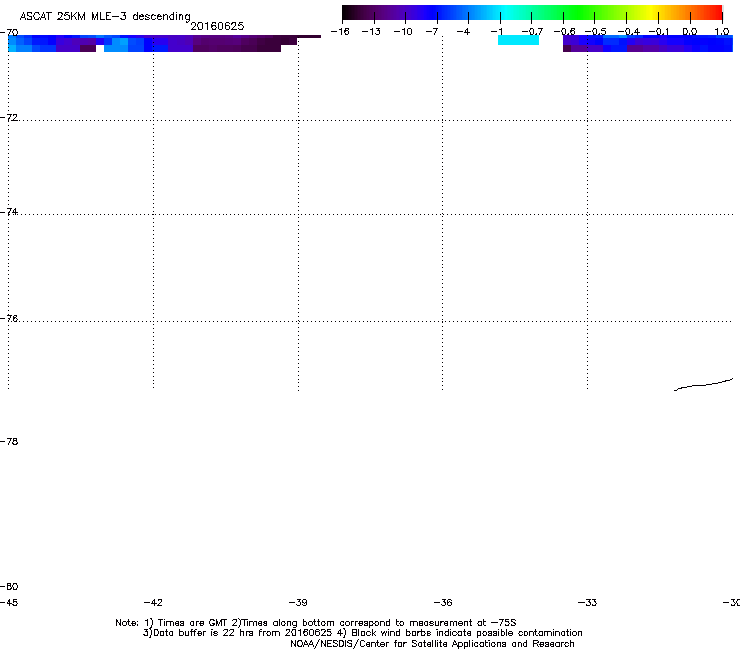
Task: Click the coastline curve at the lower right
Action: (703, 385)
